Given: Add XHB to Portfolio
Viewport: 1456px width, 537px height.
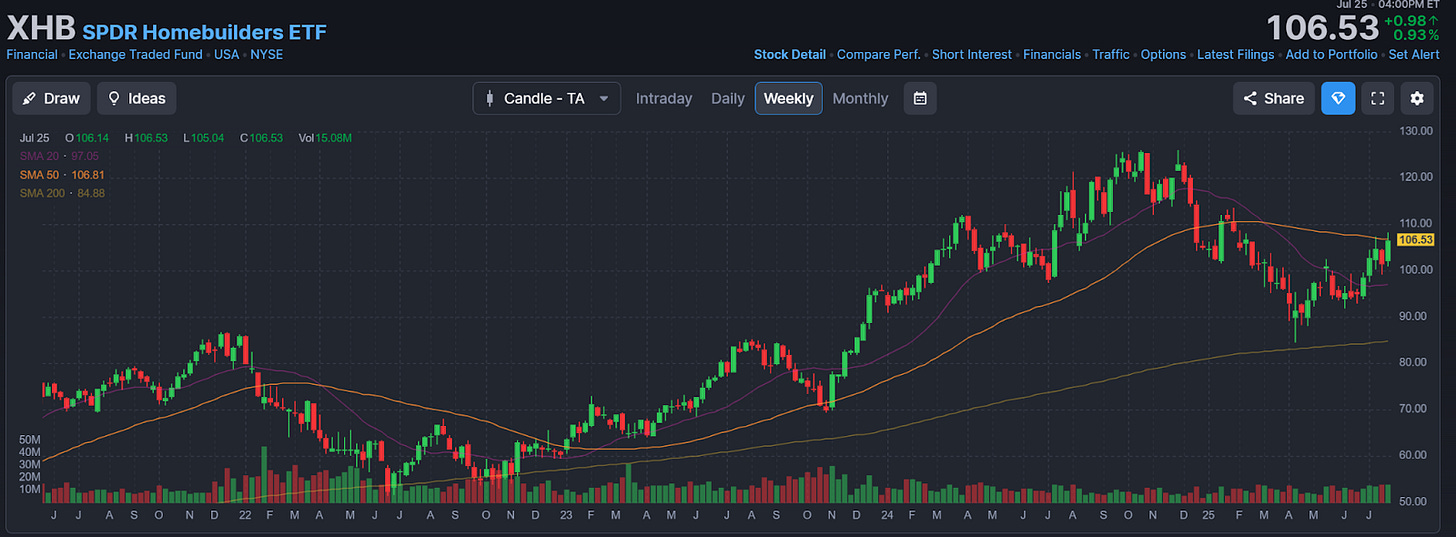Looking at the screenshot, I should click(1332, 54).
